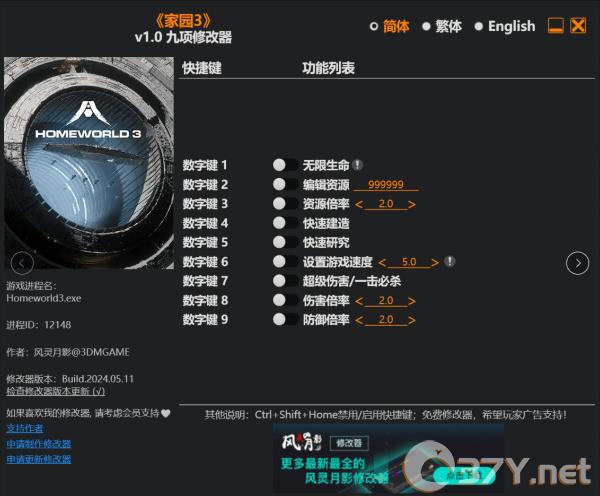Increase 防御倍率 value with right arrow
The width and height of the screenshot is (600, 496).
coord(412,320)
